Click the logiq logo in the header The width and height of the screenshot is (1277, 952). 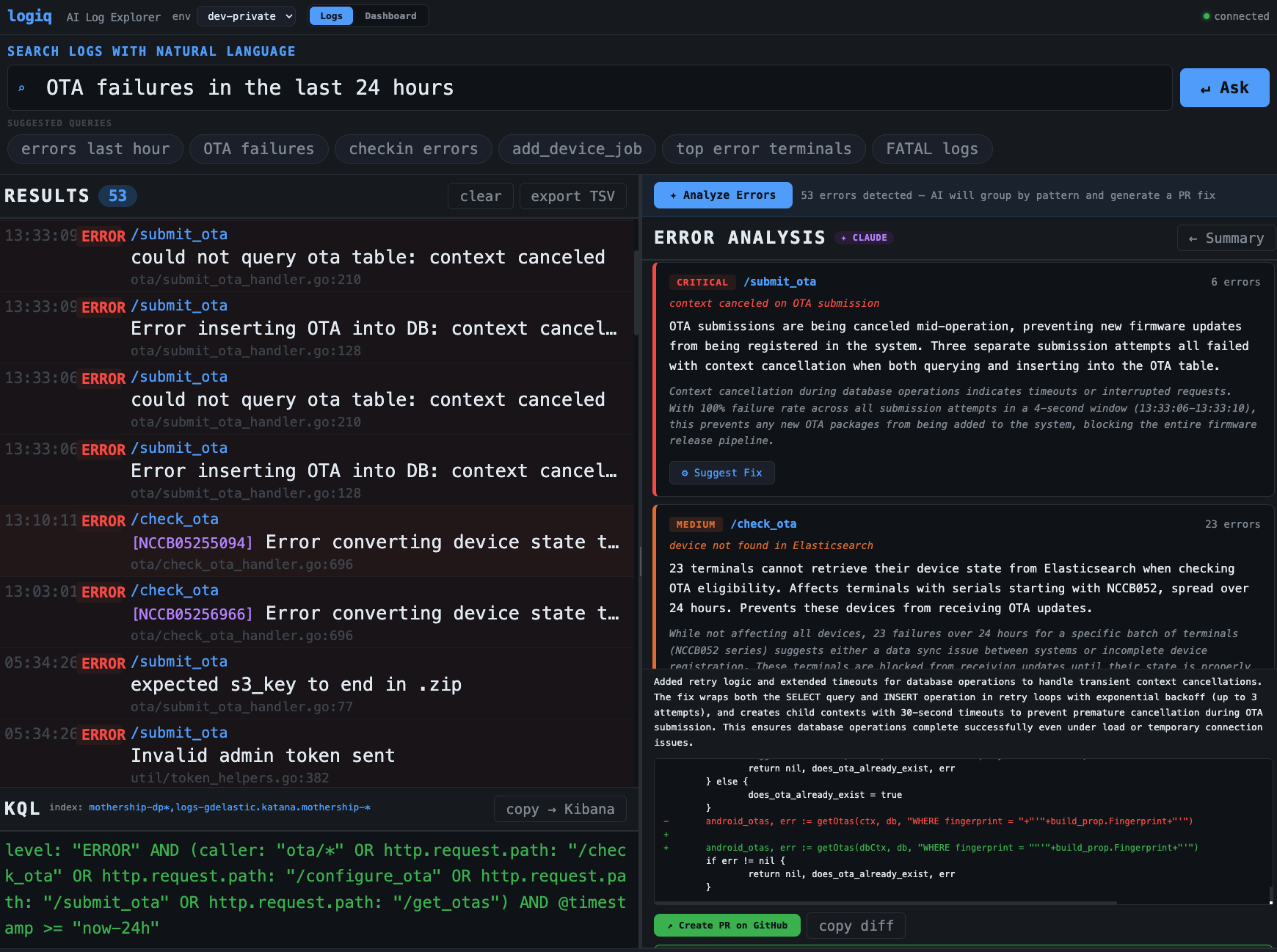[29, 16]
